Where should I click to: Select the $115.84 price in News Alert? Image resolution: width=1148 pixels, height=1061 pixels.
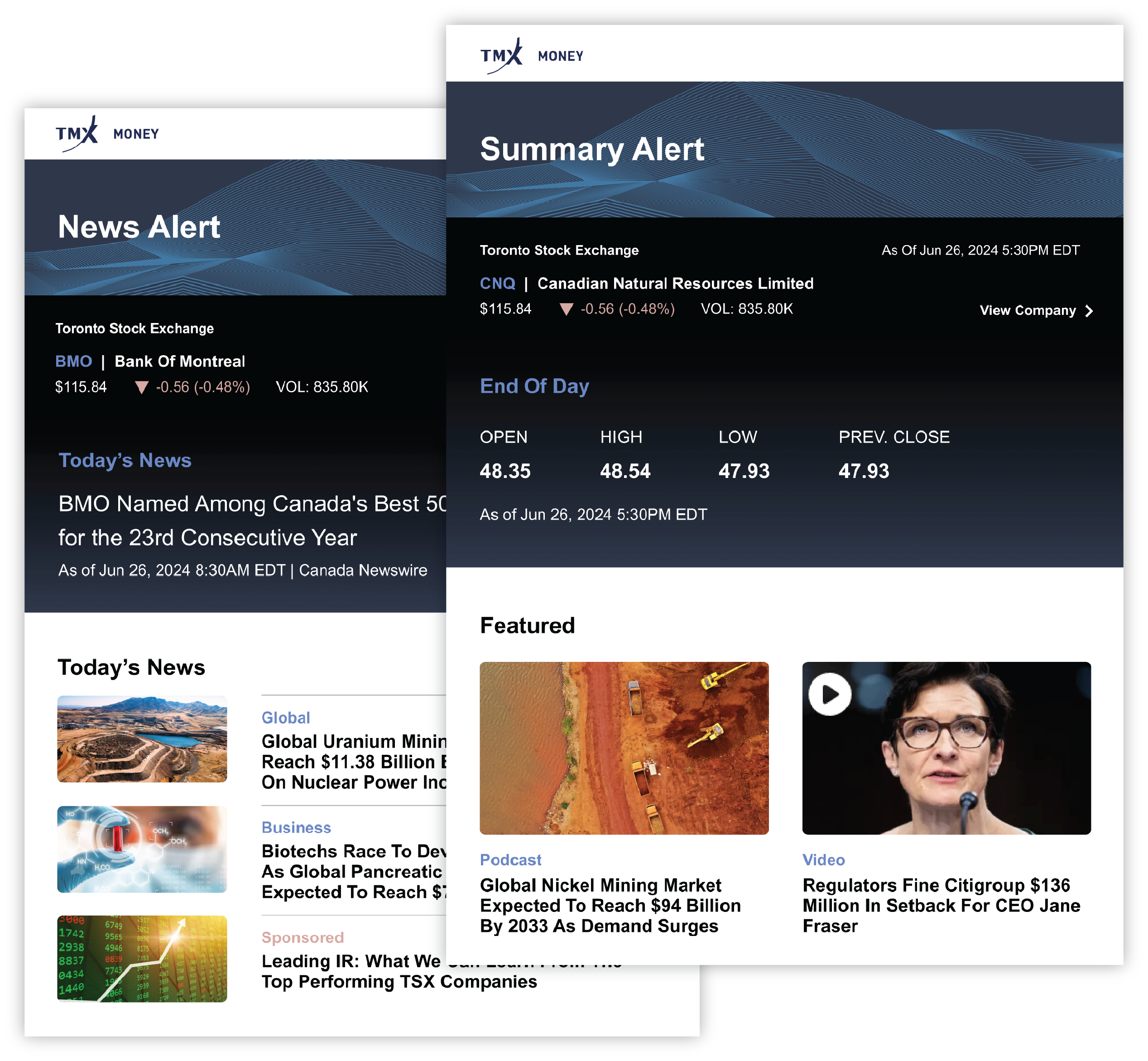[x=80, y=387]
